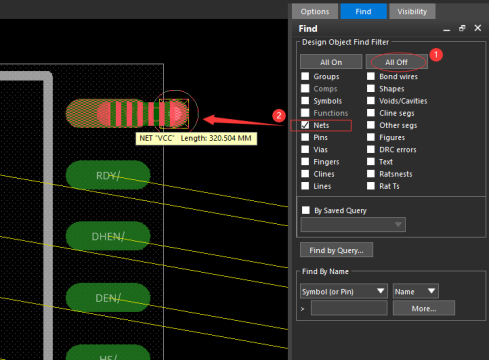Switch to the Options tab
The width and height of the screenshot is (489, 361).
[315, 12]
